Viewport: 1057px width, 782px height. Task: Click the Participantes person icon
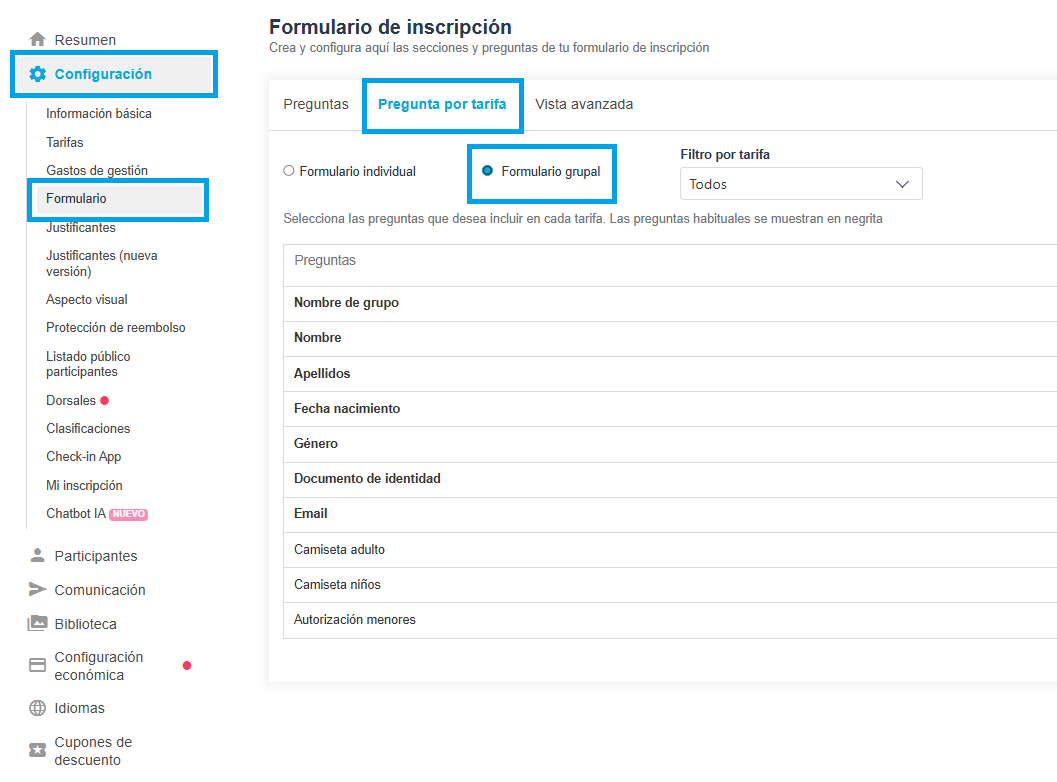tap(38, 556)
